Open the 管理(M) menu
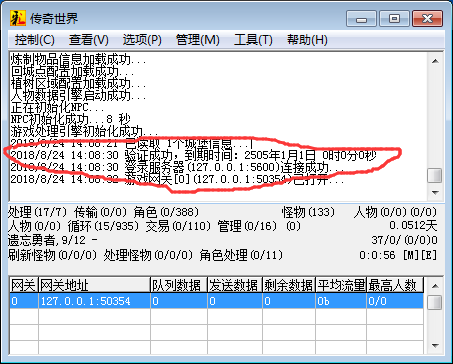Screen dimensions: 453x364 [197, 40]
